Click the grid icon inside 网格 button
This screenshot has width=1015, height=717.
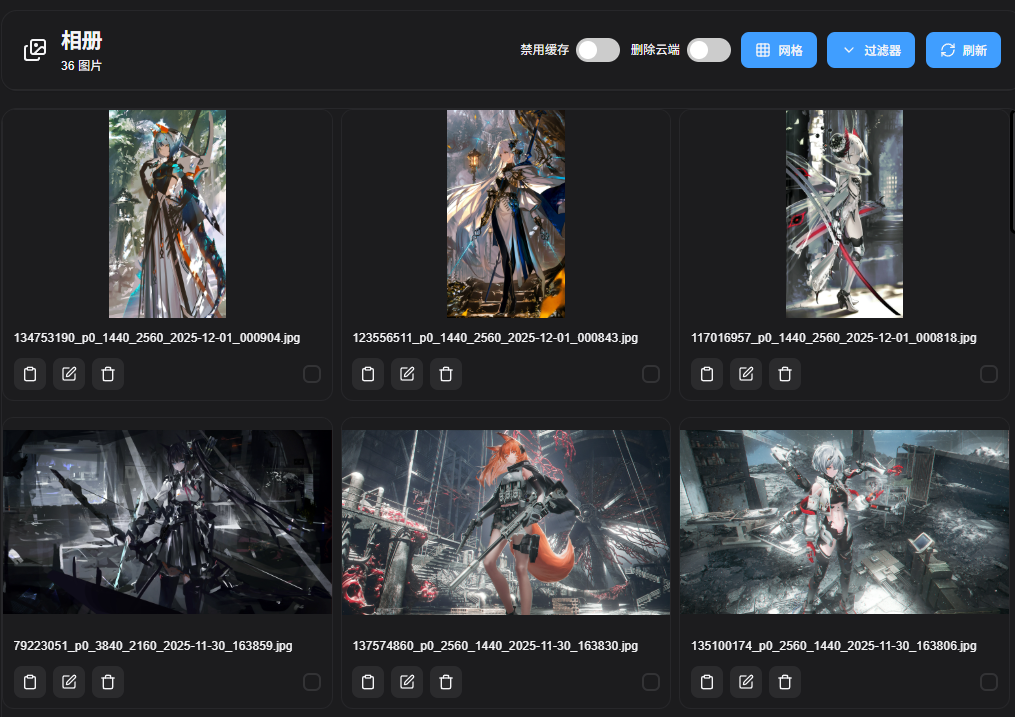[761, 49]
